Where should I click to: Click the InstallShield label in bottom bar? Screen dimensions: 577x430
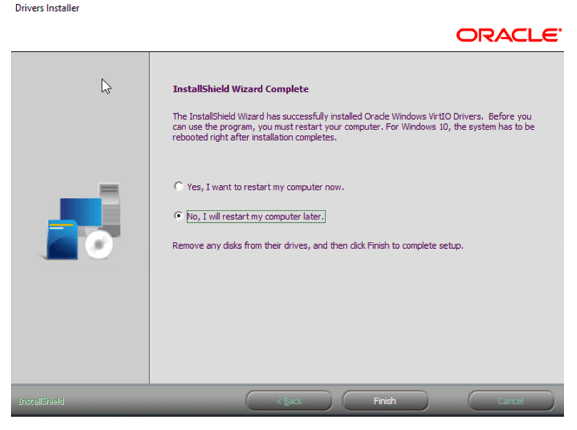pos(41,401)
